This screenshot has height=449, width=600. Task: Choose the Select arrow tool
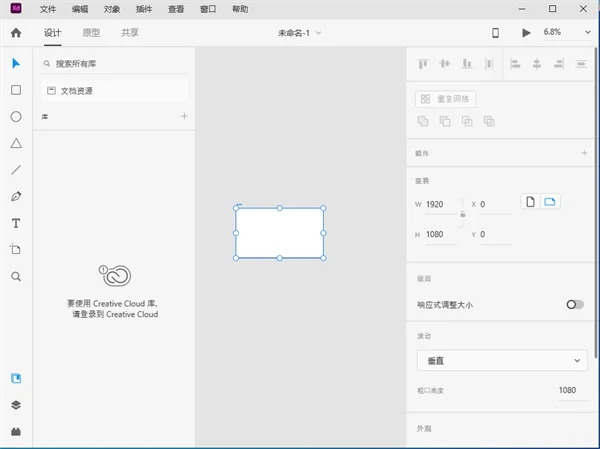pyautogui.click(x=16, y=63)
